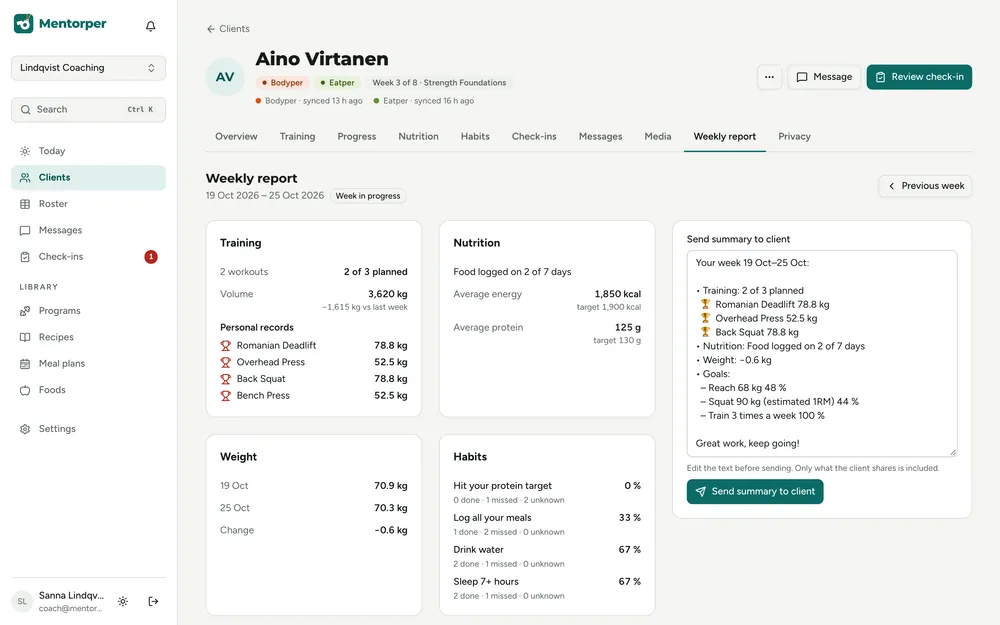Switch to the Messages tab

(x=600, y=136)
